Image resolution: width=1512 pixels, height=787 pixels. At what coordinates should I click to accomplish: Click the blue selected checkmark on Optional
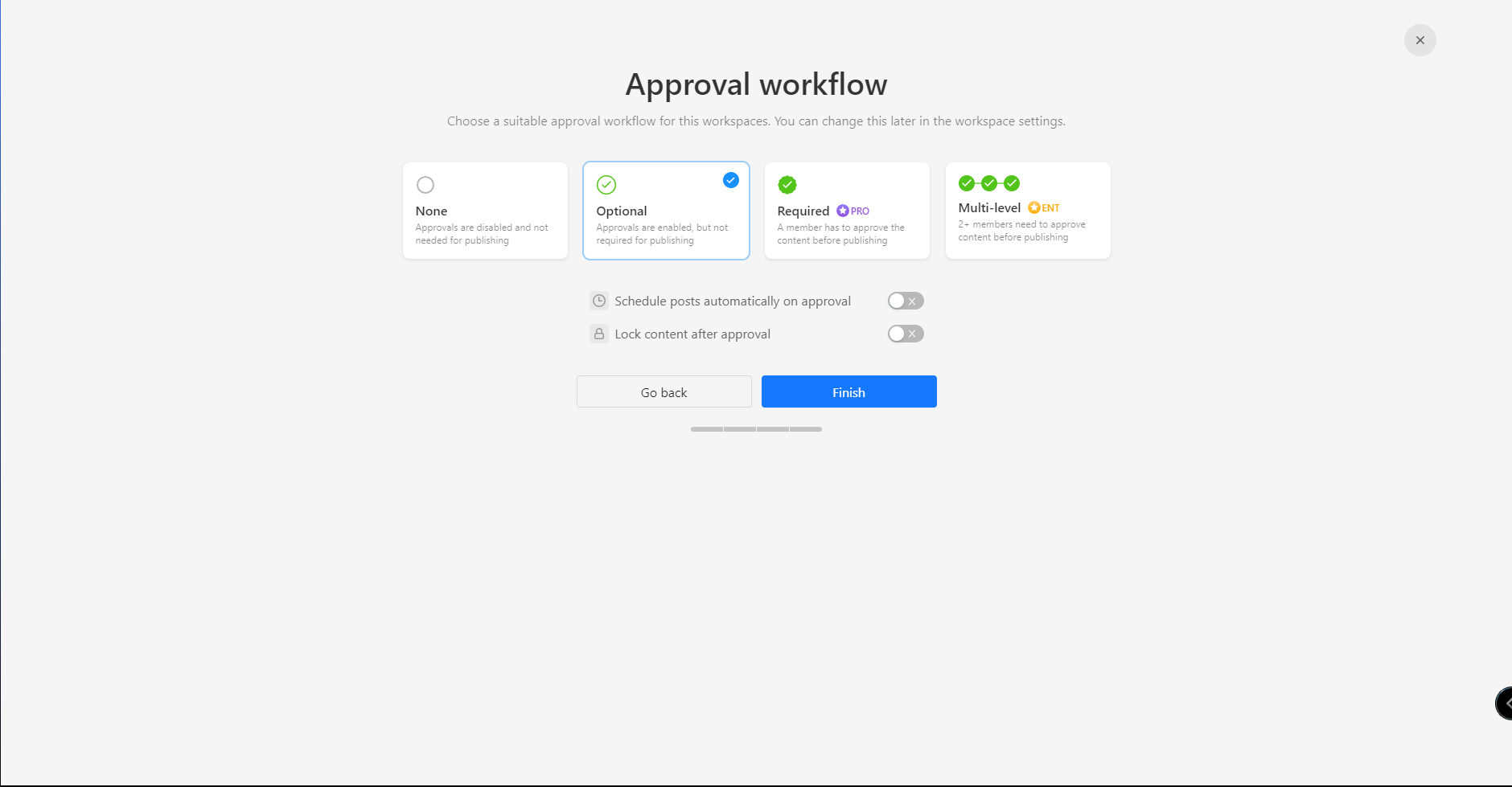730,180
